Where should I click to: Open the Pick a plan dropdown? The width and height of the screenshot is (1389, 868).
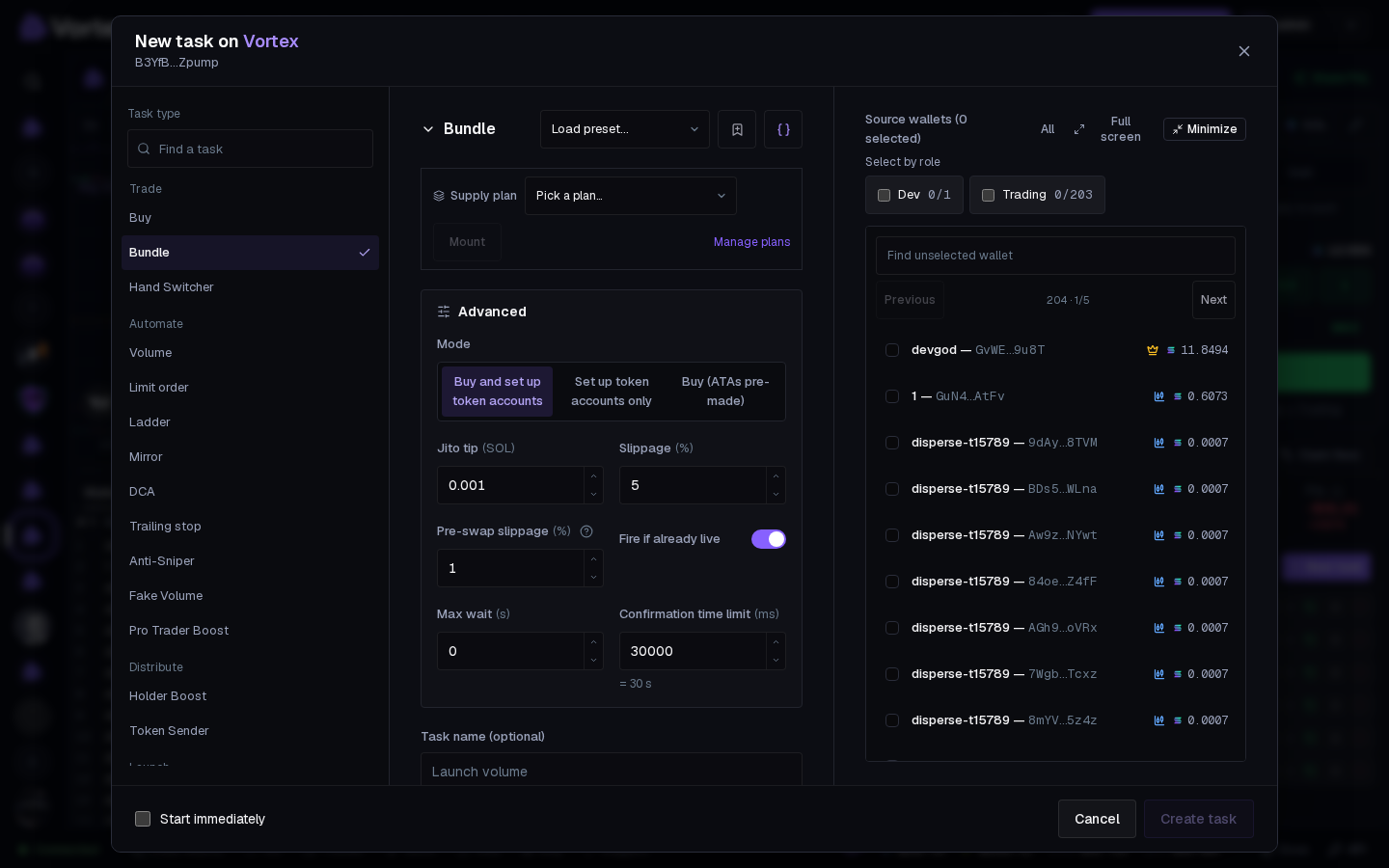click(x=631, y=196)
